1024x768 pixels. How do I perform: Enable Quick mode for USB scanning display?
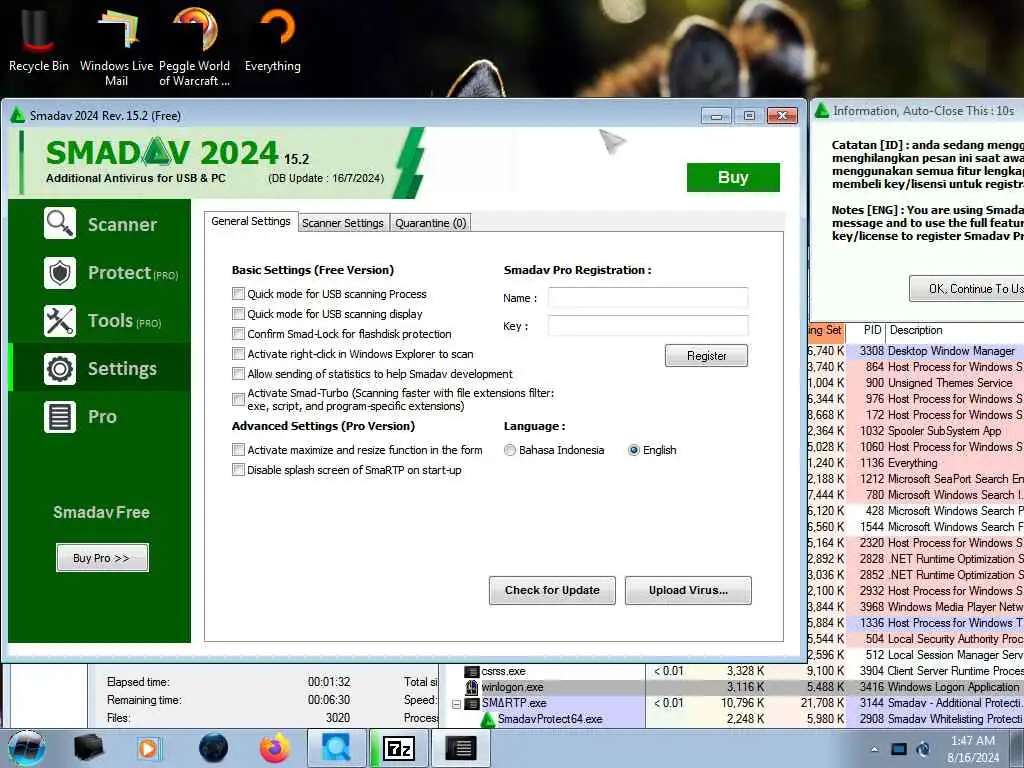point(238,313)
